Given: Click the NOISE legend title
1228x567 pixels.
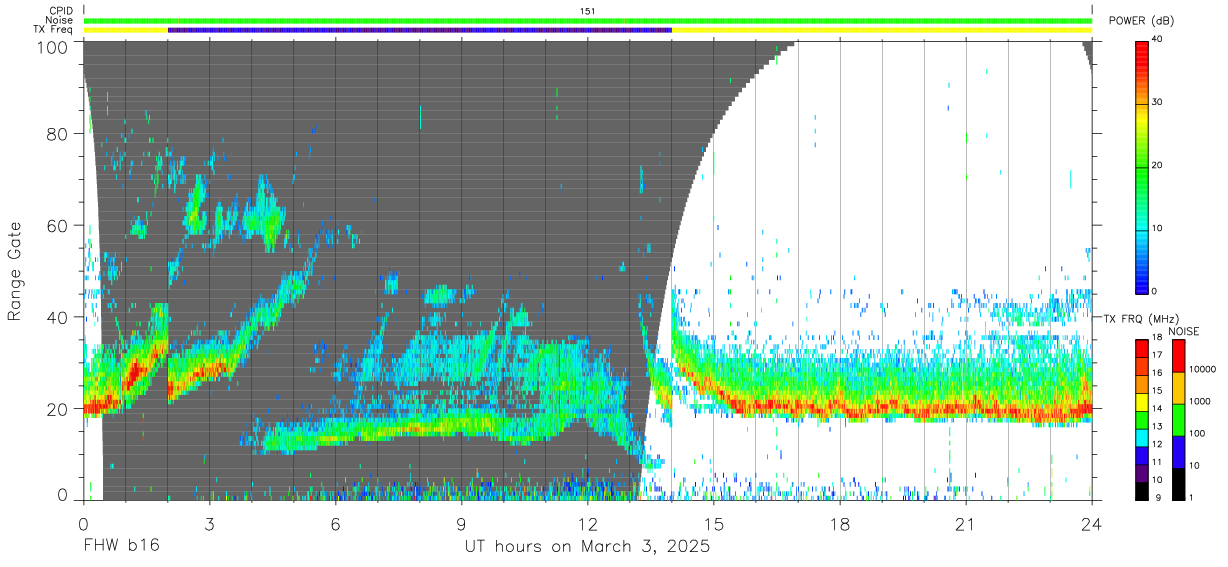Looking at the screenshot, I should [1185, 331].
